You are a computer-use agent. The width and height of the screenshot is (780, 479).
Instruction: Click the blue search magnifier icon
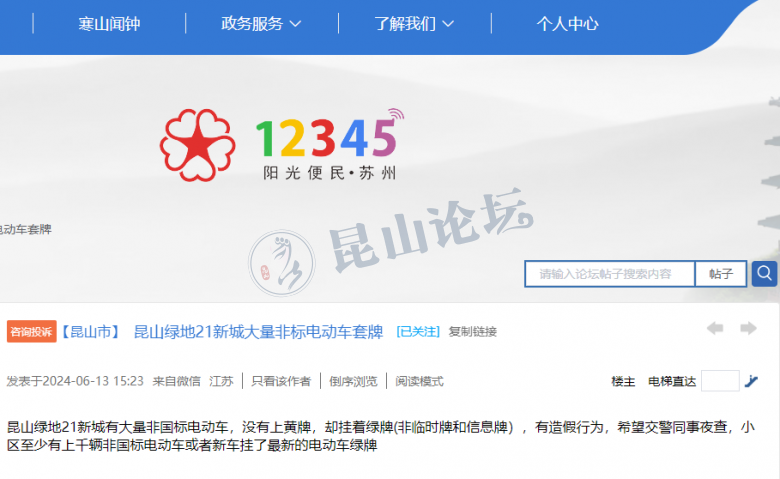tap(764, 274)
